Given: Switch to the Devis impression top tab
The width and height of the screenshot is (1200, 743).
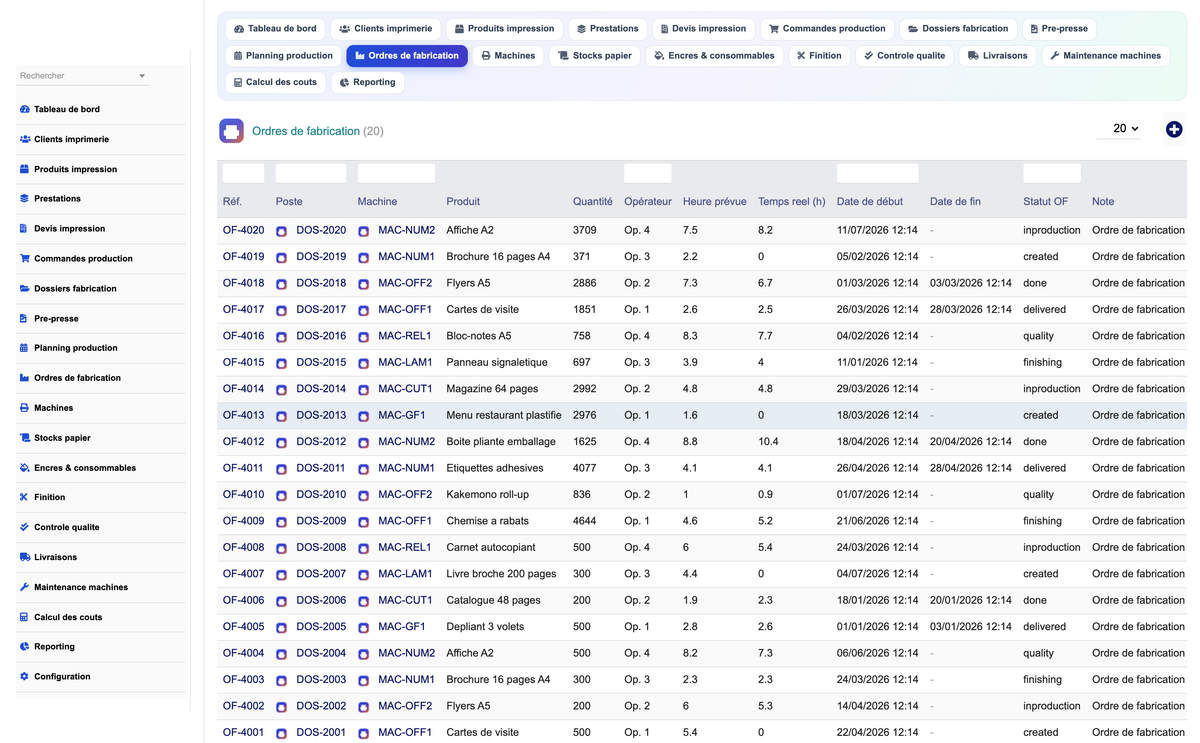Looking at the screenshot, I should pyautogui.click(x=703, y=29).
